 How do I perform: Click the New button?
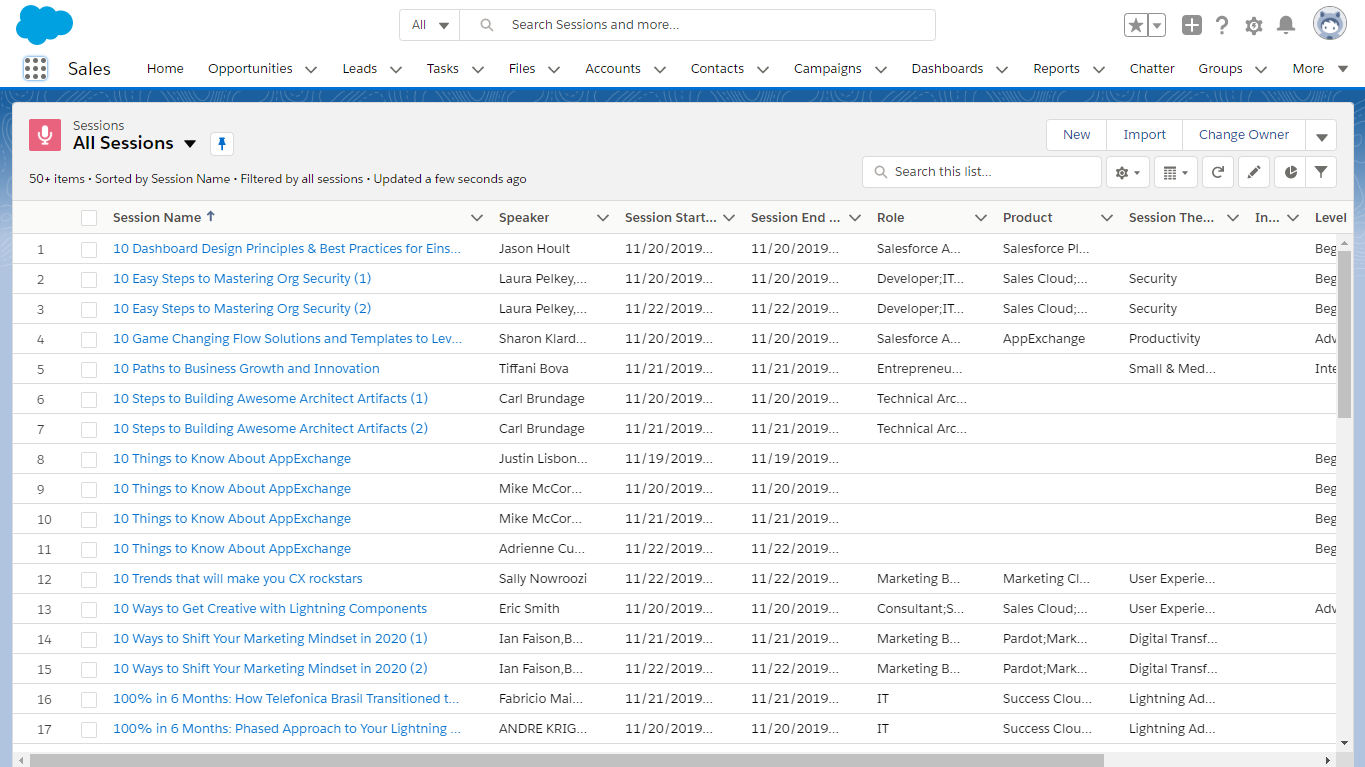tap(1076, 134)
